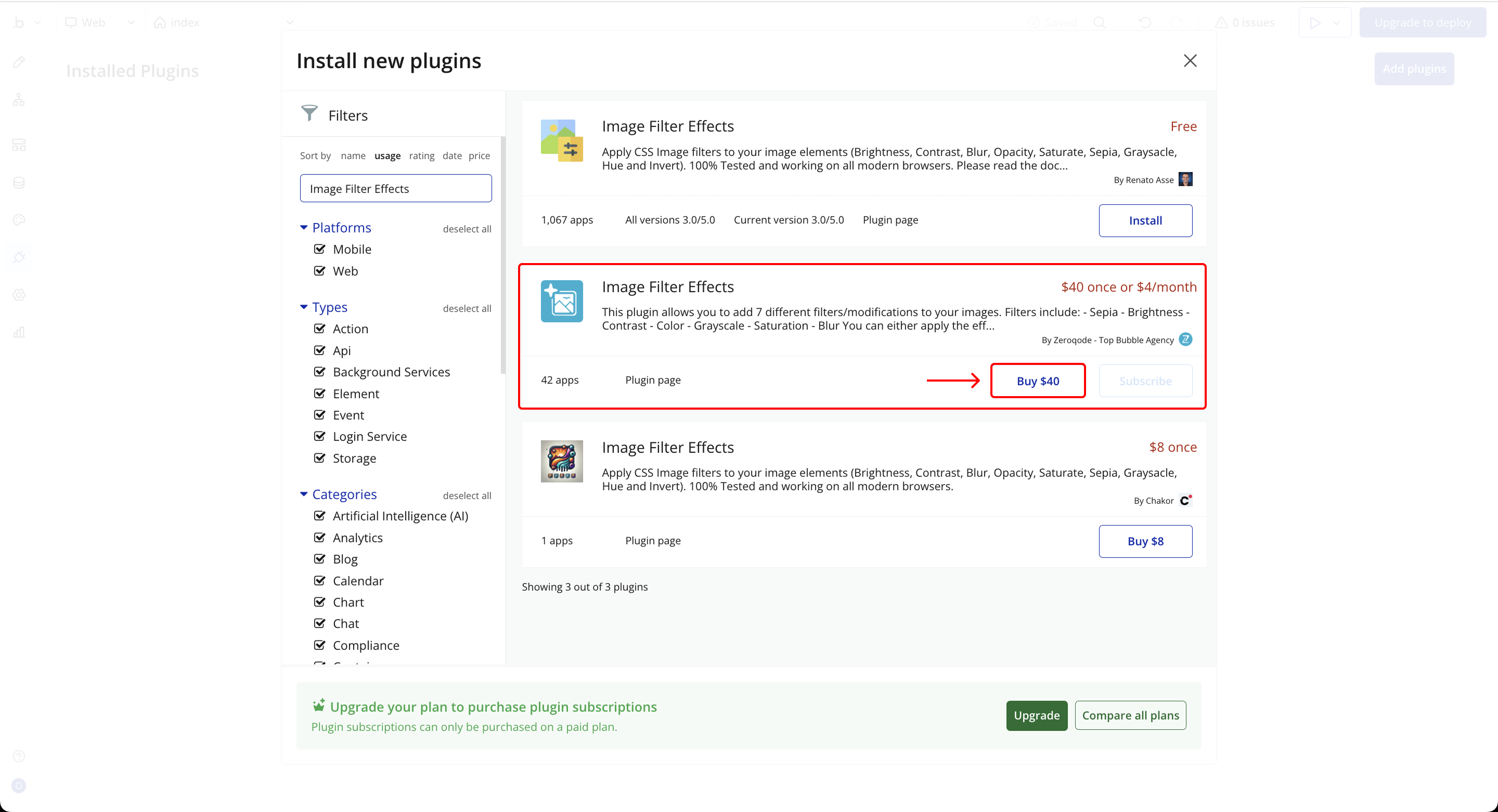Viewport: 1498px width, 812px height.
Task: Click the Zeroqode plugin's blue image icon
Action: click(561, 301)
